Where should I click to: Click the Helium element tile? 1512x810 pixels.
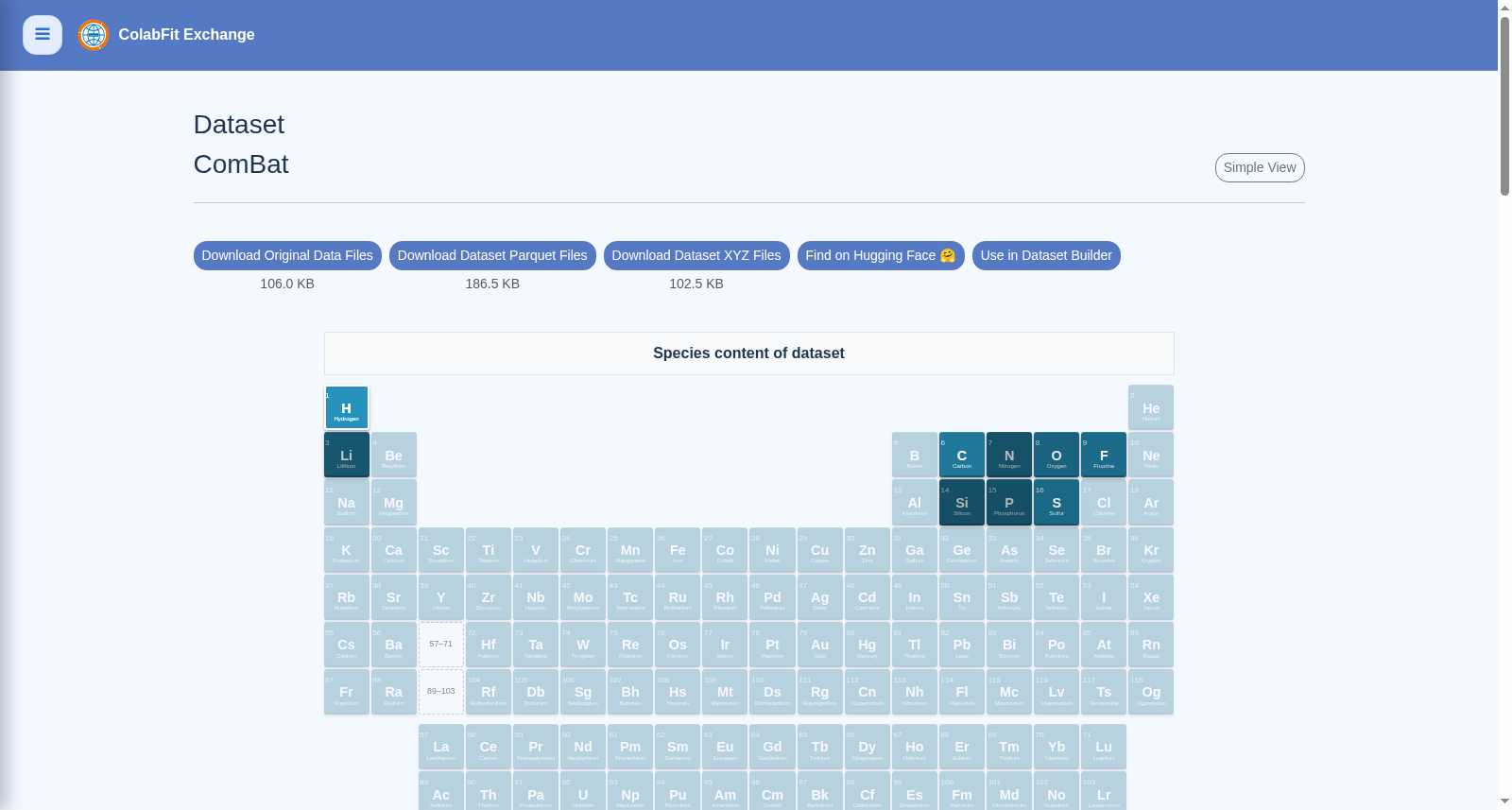tap(1151, 408)
